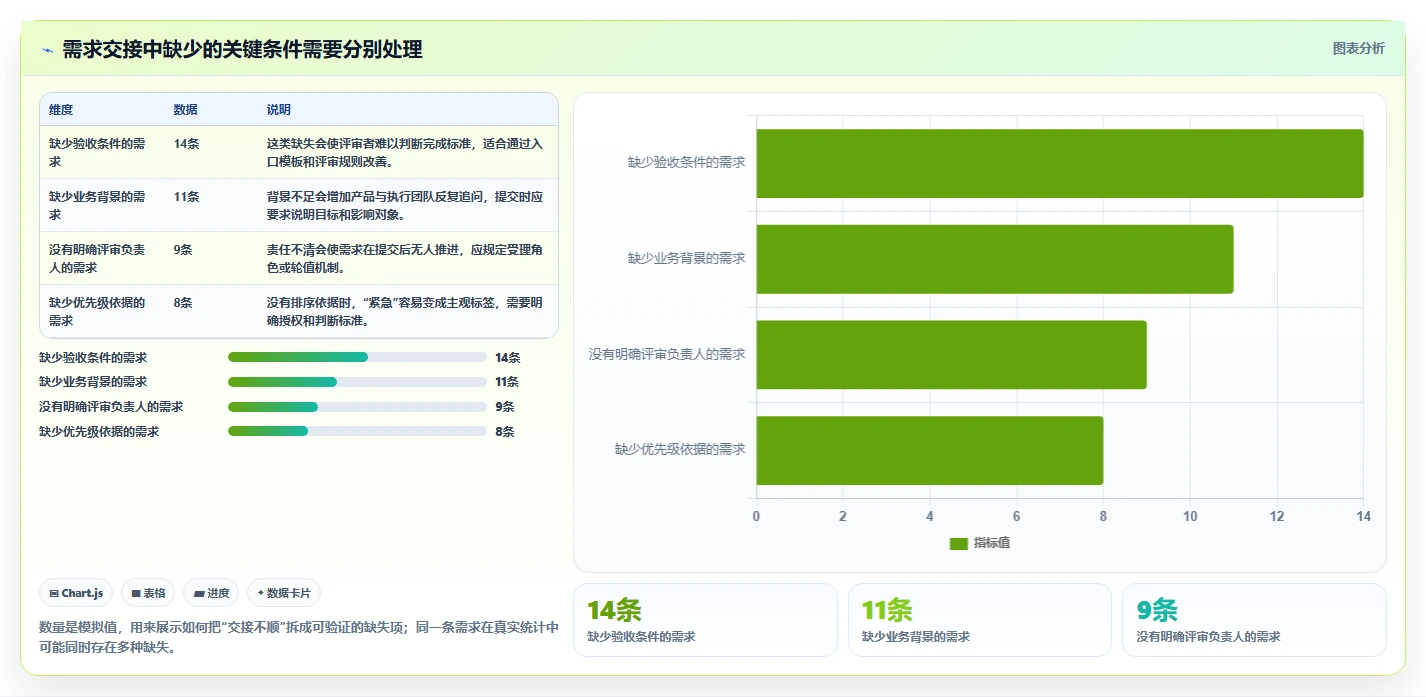
Task: Click the page title 需求交接中缺少的关键条件需要分别处理
Action: (242, 50)
